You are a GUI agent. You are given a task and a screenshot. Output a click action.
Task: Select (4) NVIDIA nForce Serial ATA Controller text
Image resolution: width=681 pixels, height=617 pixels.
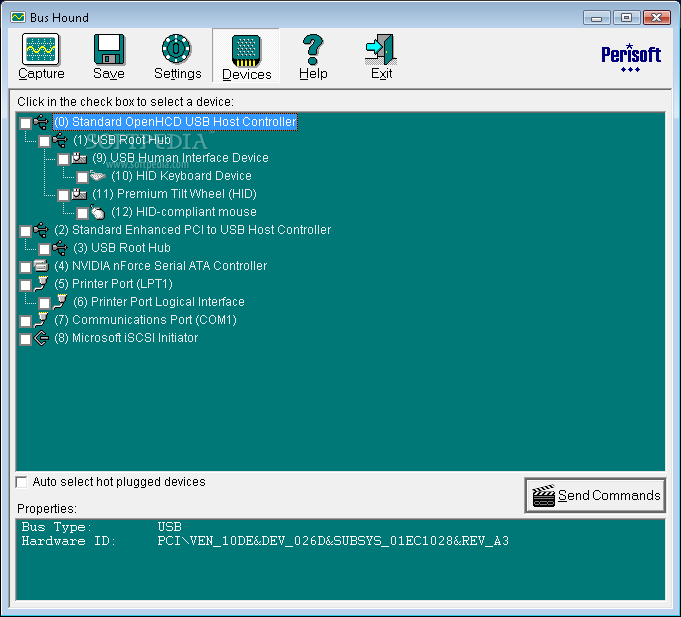click(x=160, y=266)
